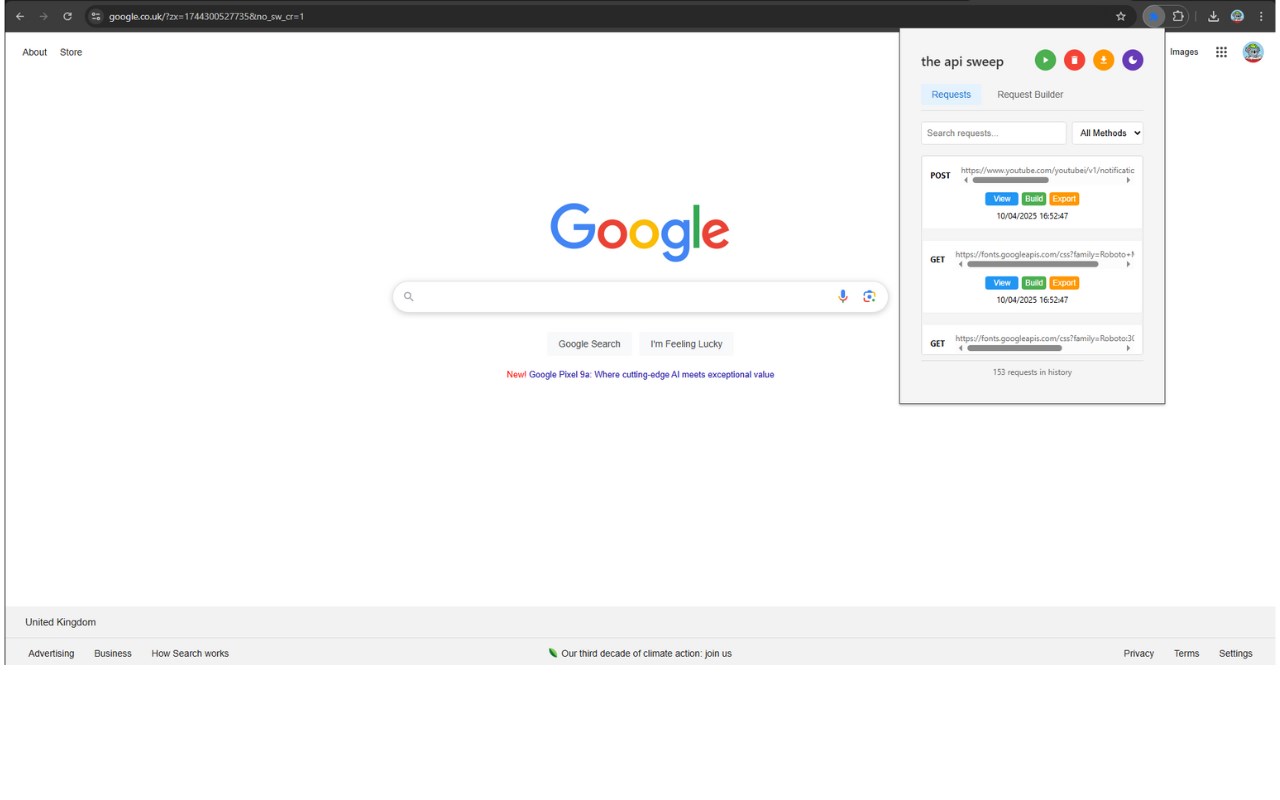Open the extensions puzzle icon

[x=1178, y=16]
